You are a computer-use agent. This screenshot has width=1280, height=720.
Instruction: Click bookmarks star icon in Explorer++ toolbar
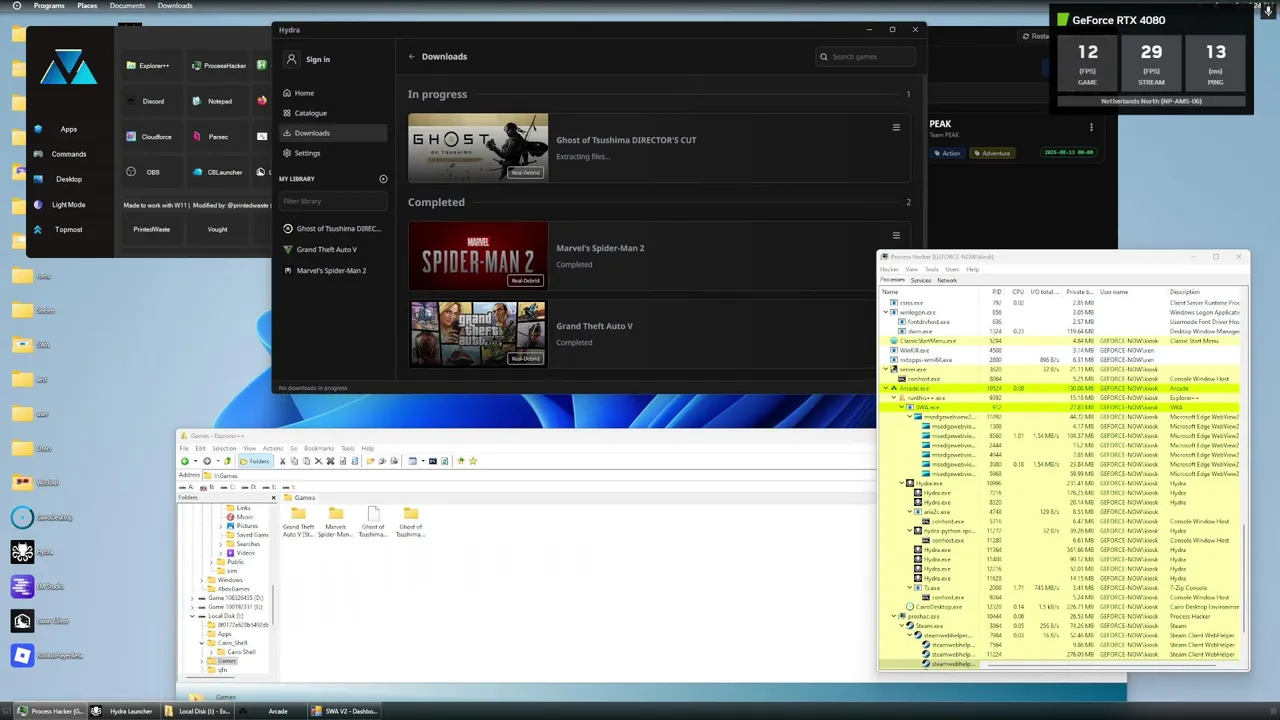[x=473, y=461]
